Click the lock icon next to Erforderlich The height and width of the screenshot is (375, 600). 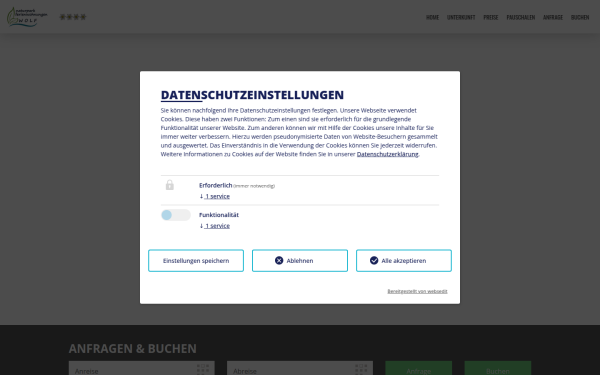click(170, 185)
